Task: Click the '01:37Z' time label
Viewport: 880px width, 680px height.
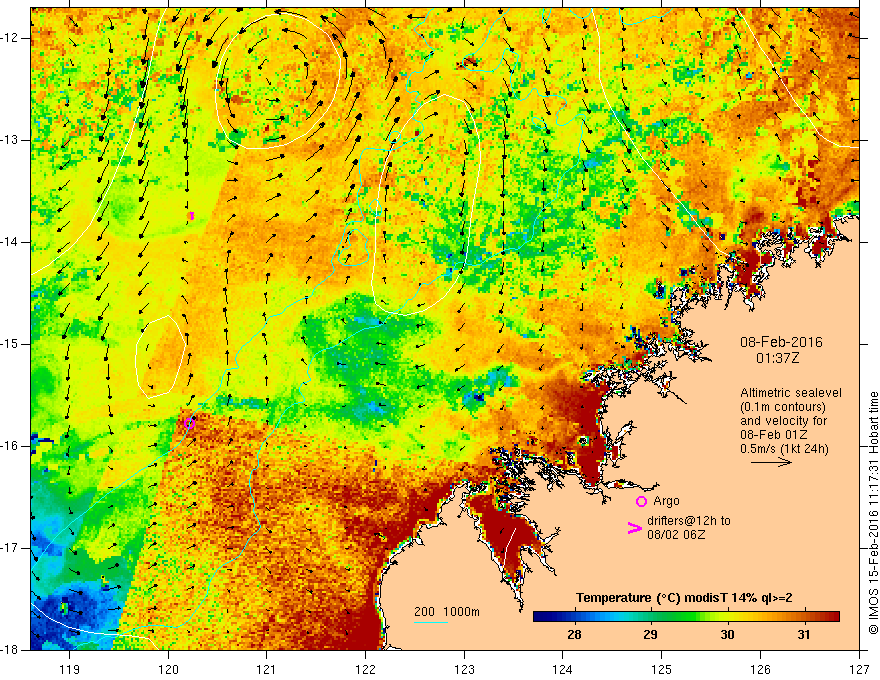Action: [x=777, y=358]
